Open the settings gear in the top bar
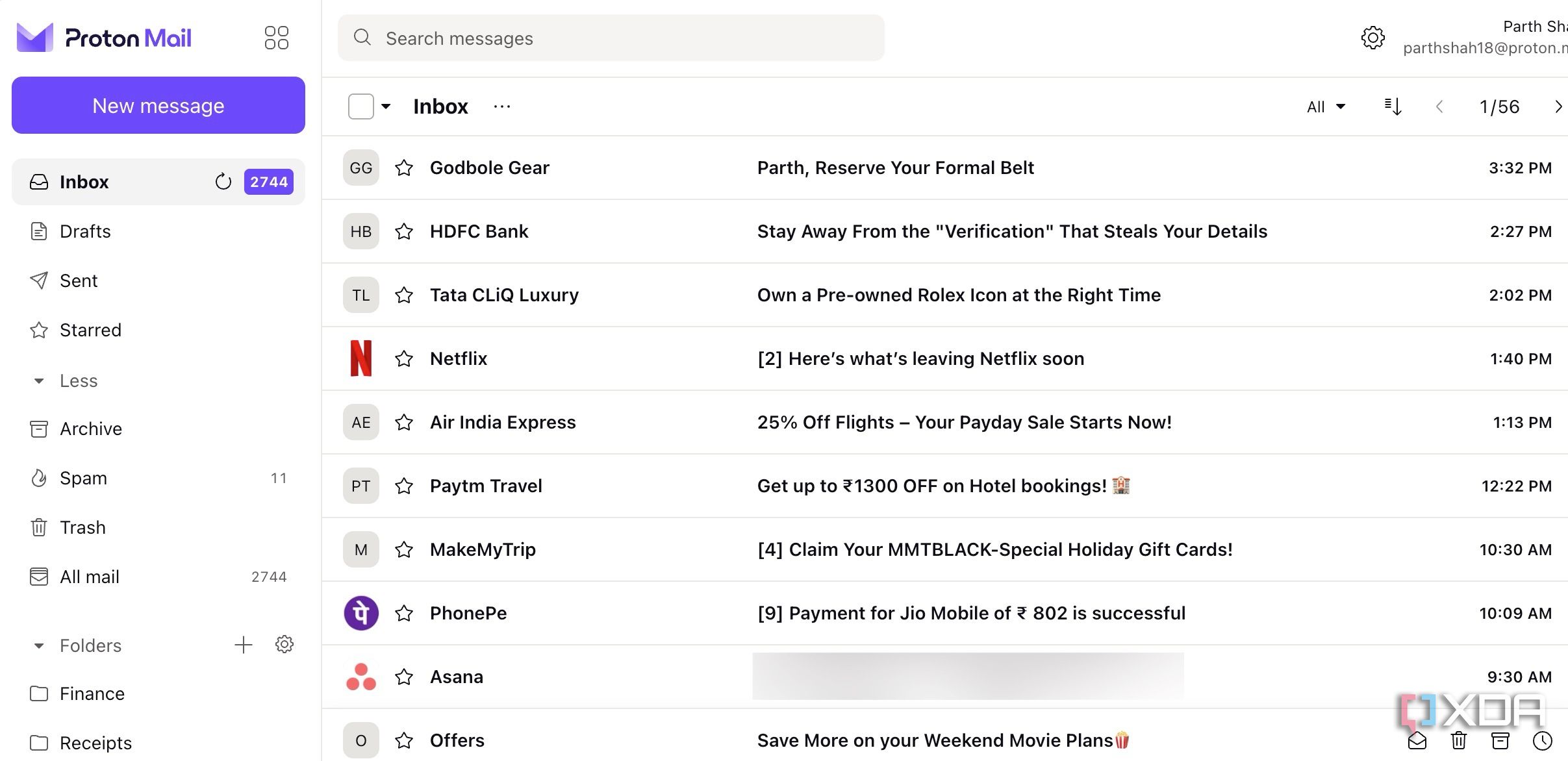 [x=1372, y=38]
